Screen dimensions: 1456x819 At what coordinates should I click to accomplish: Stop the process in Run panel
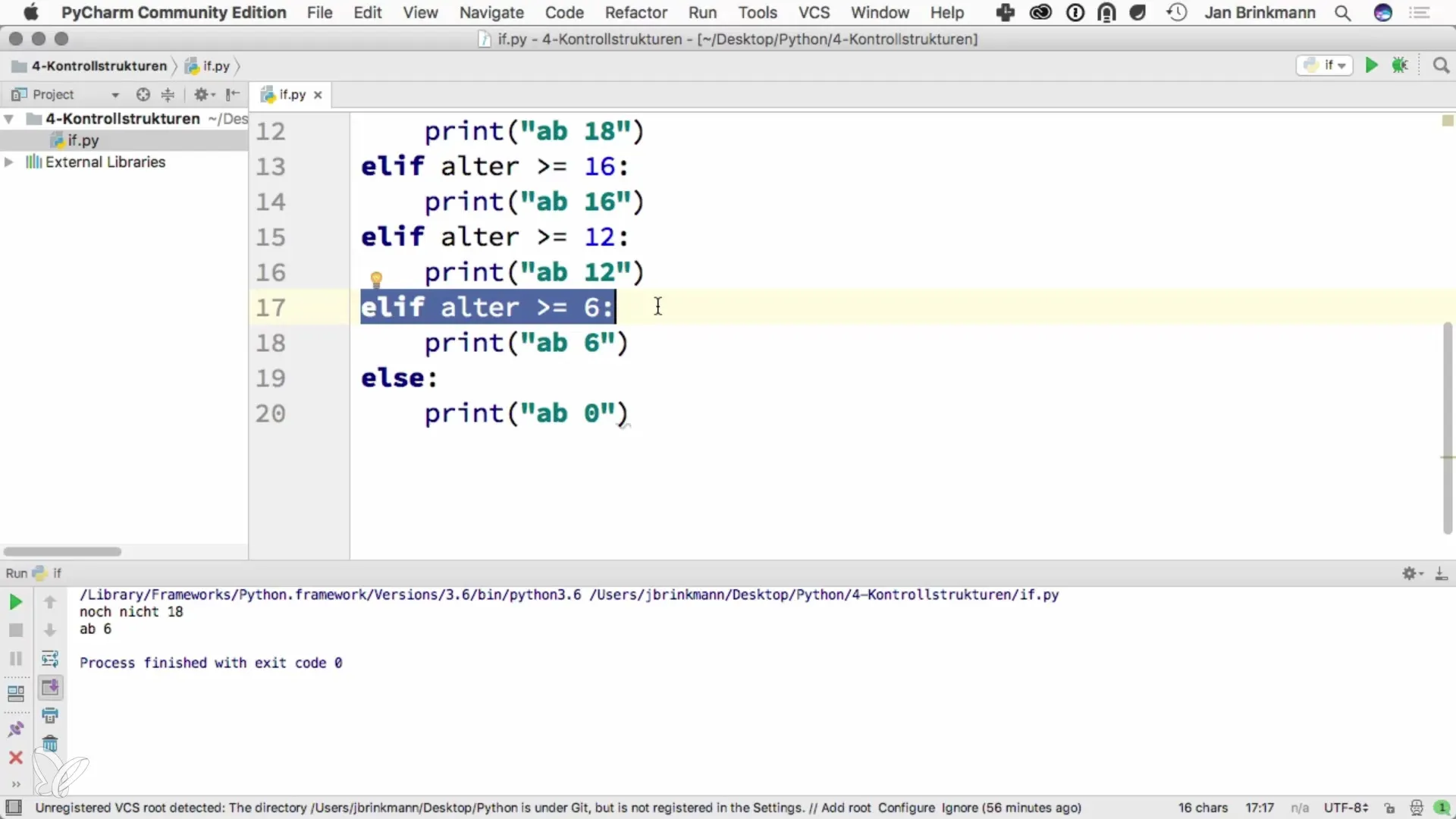point(15,630)
